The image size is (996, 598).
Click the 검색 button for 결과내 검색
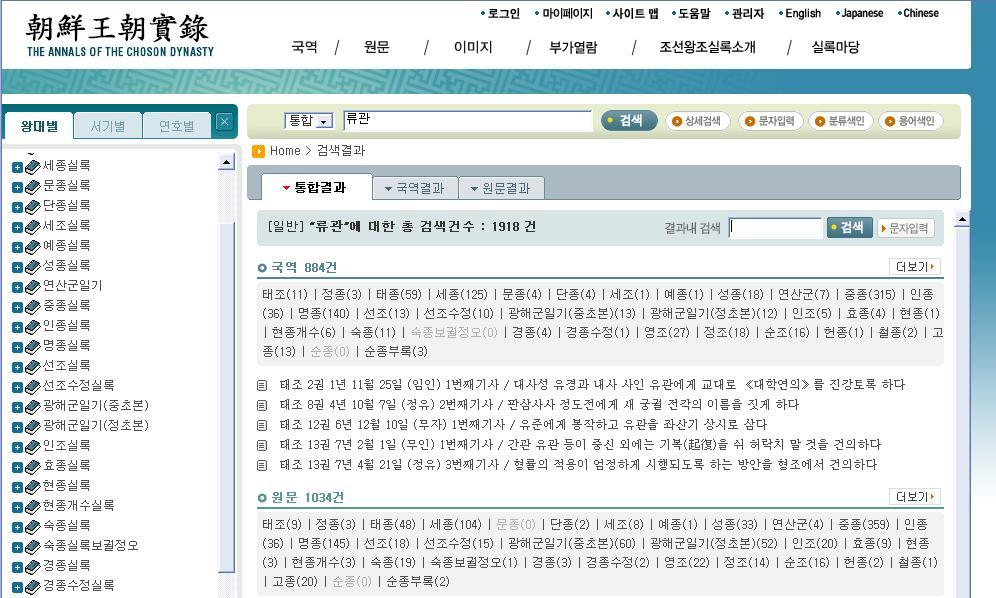[849, 228]
